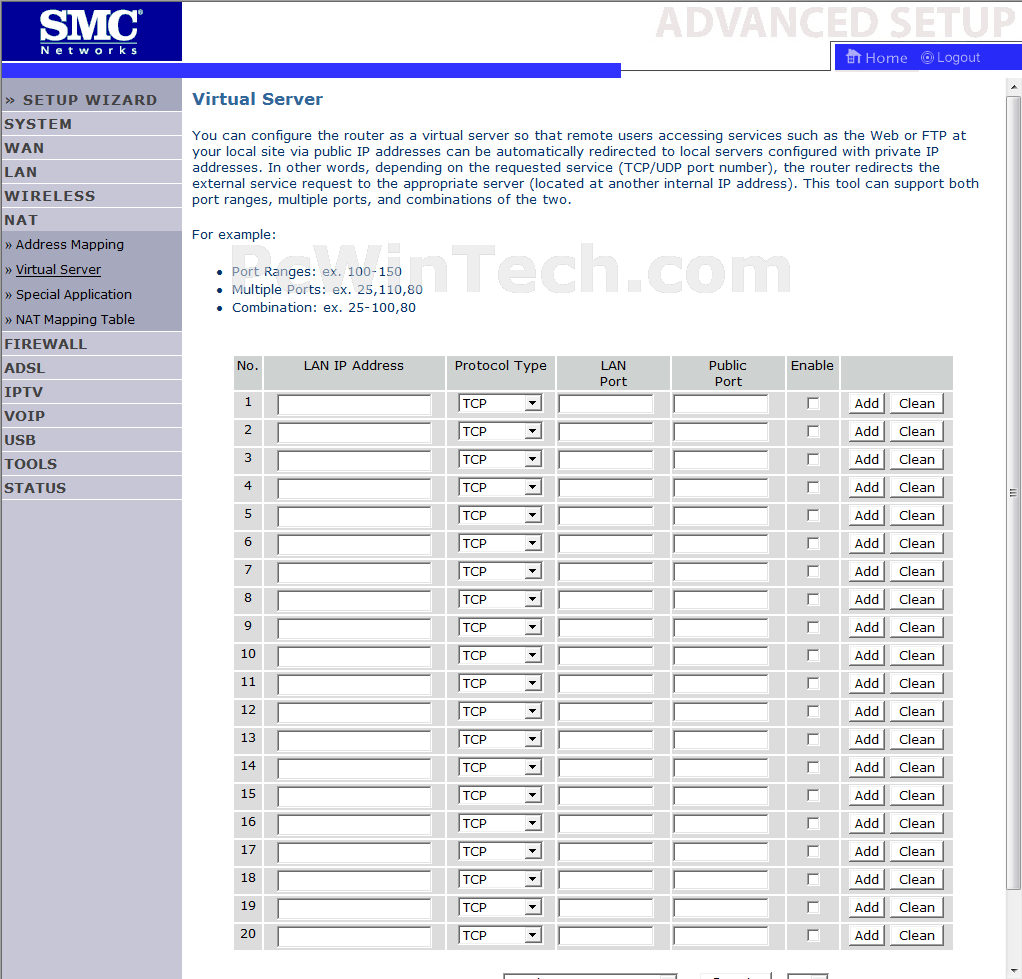Focus the Public Port field in row 5
The image size is (1022, 979).
(720, 516)
